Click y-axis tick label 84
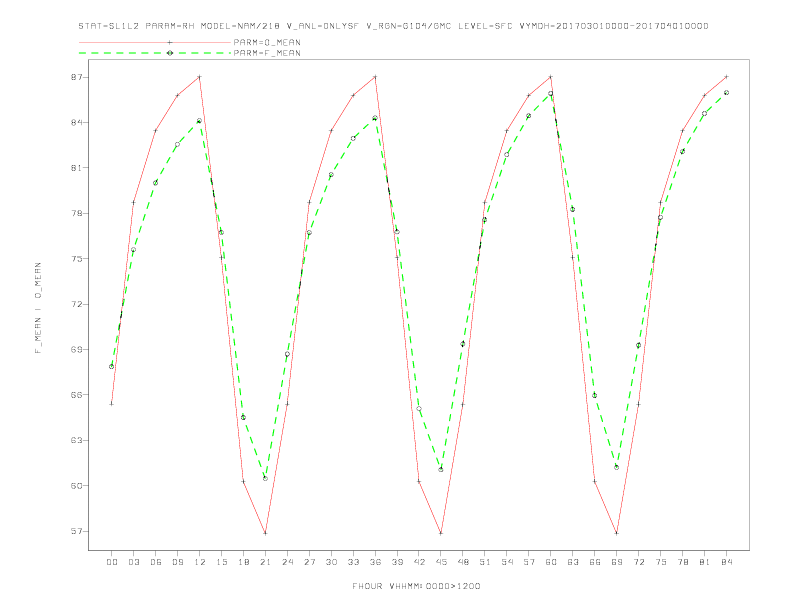792x612 pixels. [x=76, y=123]
